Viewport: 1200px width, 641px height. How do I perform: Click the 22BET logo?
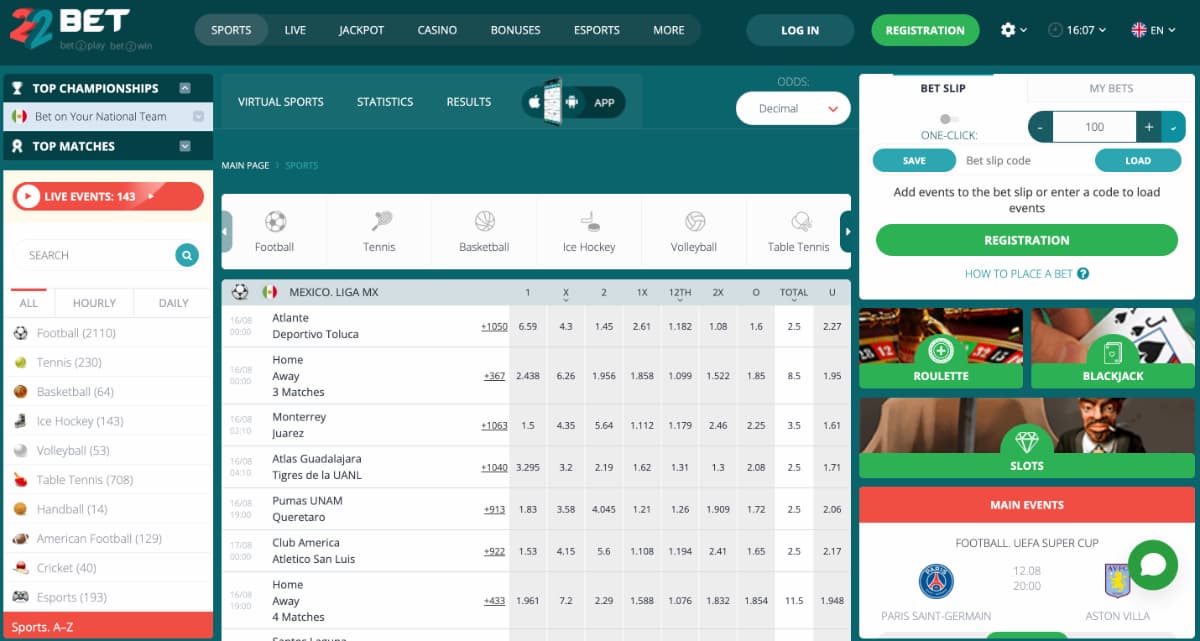click(80, 30)
